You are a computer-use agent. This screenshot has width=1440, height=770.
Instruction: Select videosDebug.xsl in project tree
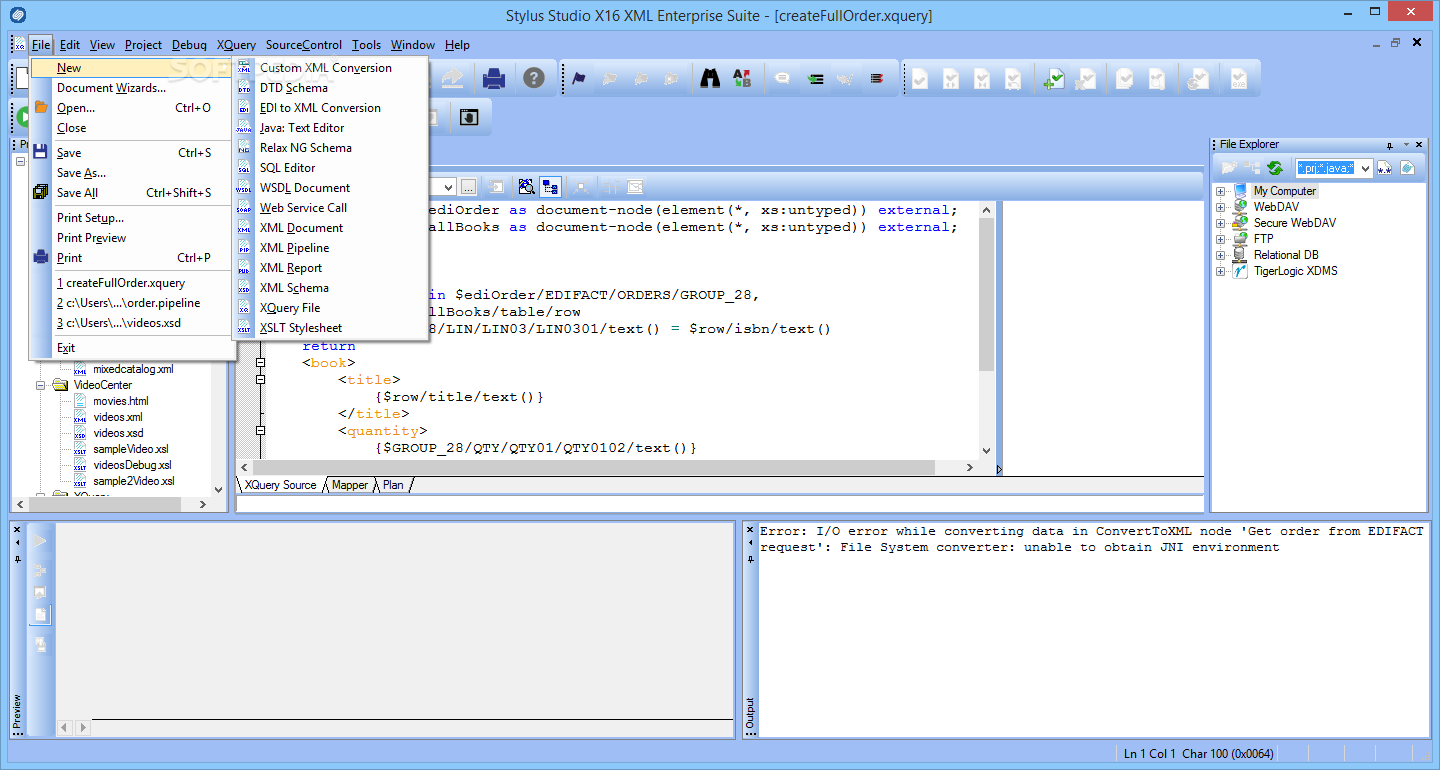pyautogui.click(x=132, y=465)
